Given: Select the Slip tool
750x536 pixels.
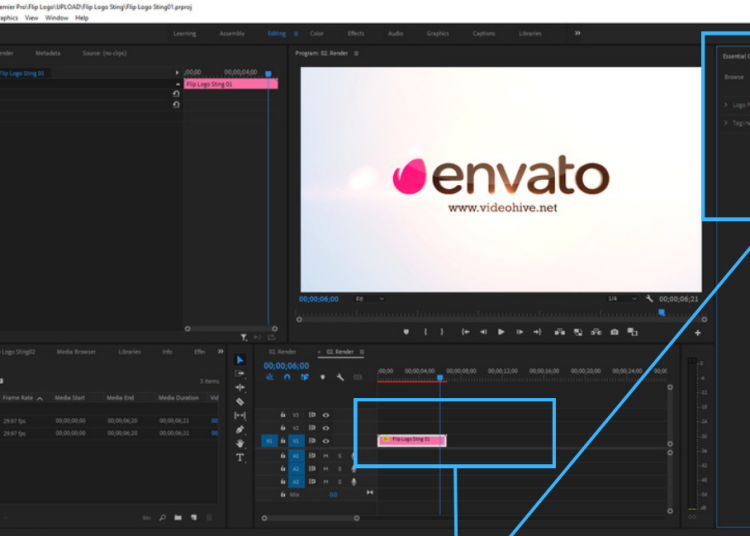Looking at the screenshot, I should click(x=240, y=416).
